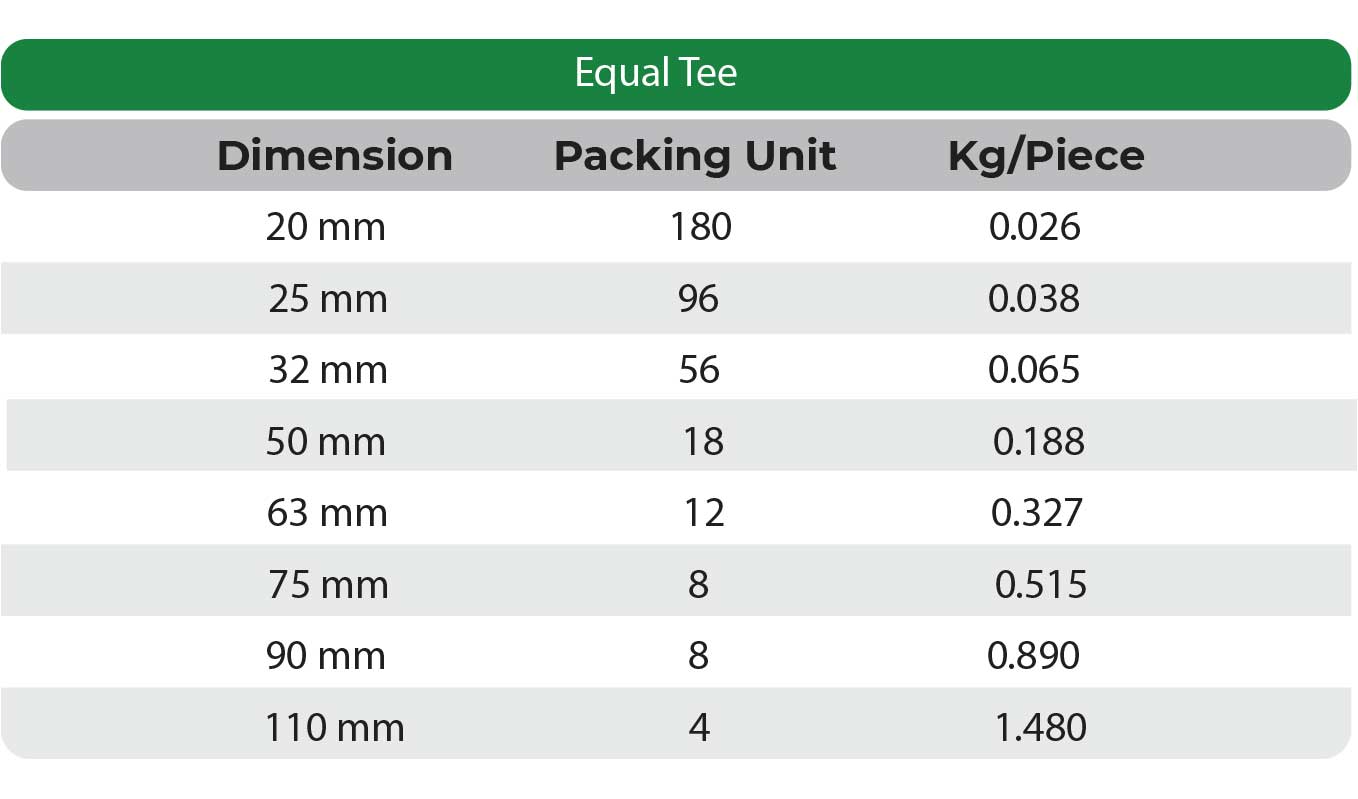Click the 0.026 weight value
This screenshot has width=1358, height=799.
pos(1035,228)
